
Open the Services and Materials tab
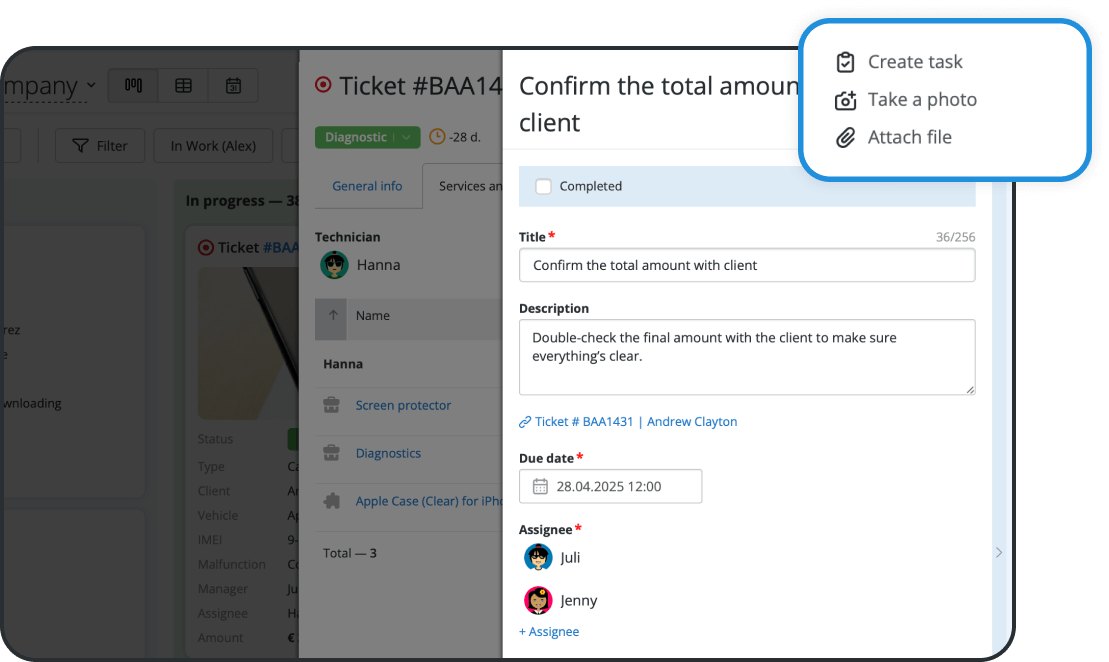coord(473,186)
